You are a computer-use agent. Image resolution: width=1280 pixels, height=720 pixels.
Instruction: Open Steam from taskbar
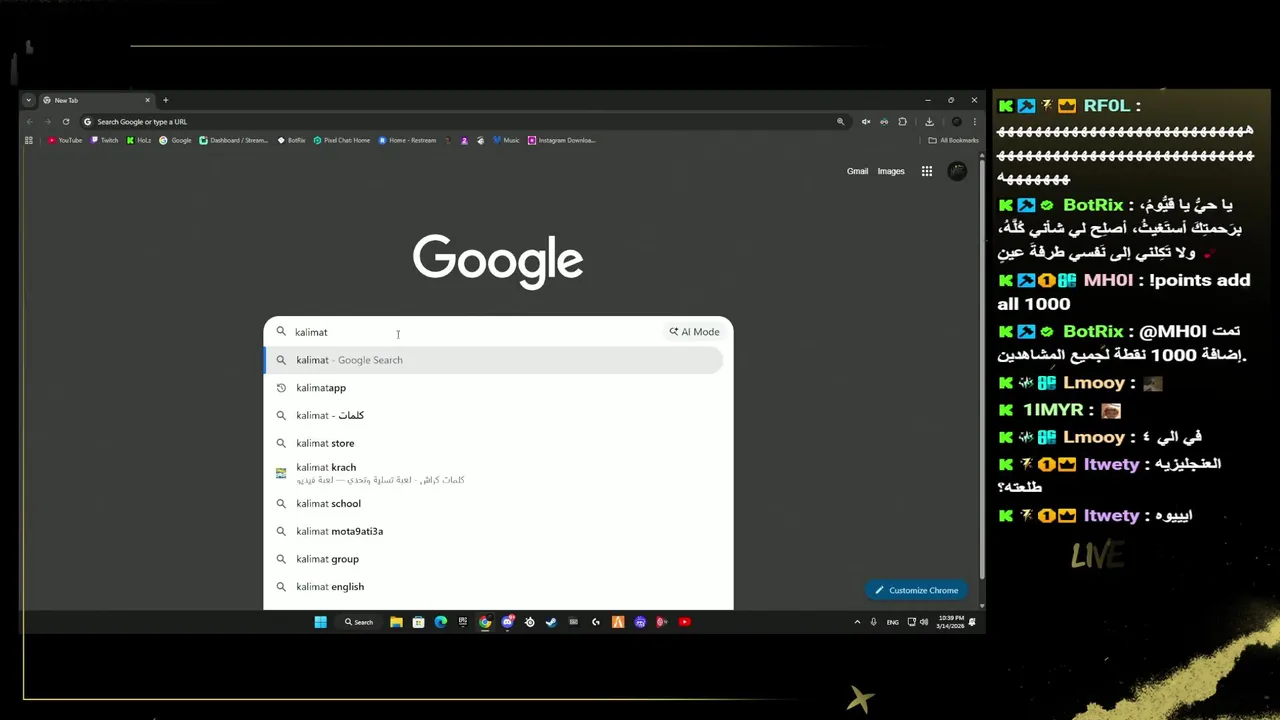551,622
